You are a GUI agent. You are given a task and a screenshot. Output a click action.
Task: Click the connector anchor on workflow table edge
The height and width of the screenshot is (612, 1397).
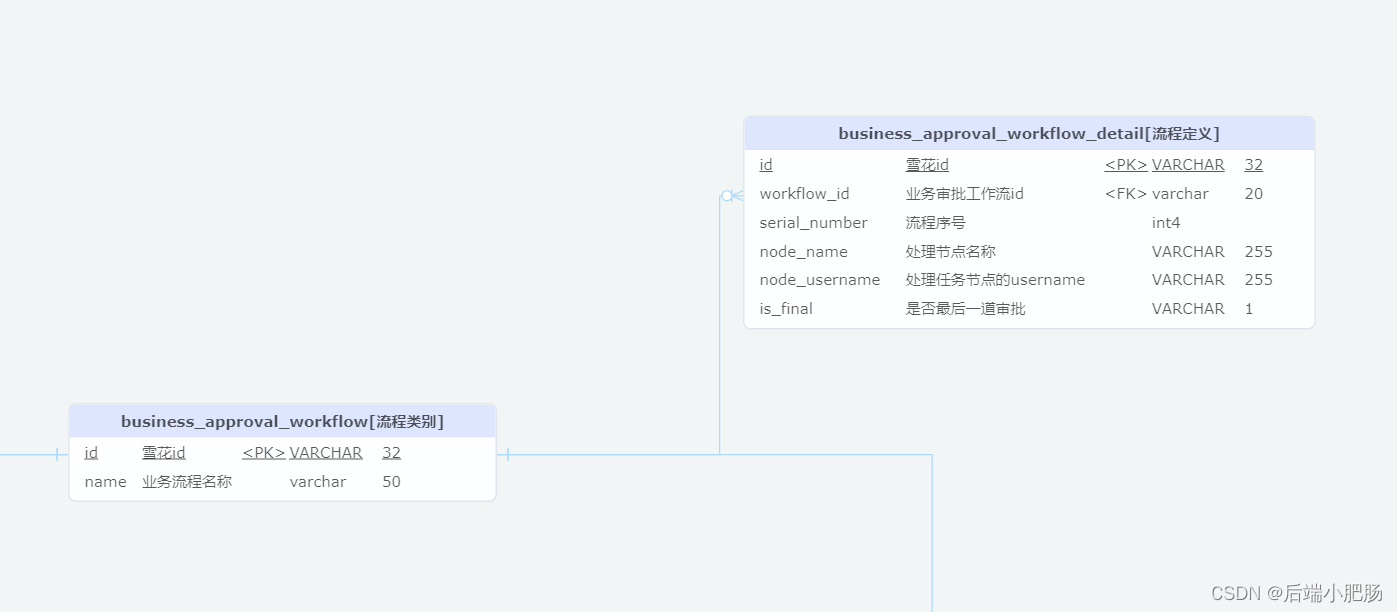(x=506, y=454)
